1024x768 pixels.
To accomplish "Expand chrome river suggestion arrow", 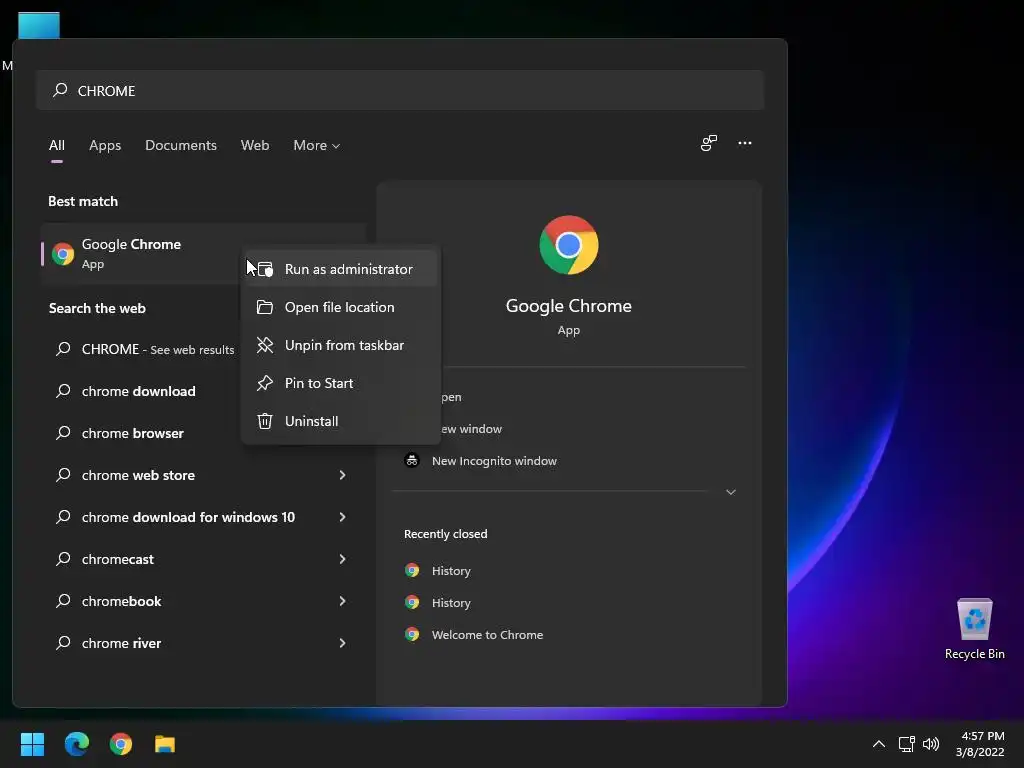I will (342, 643).
